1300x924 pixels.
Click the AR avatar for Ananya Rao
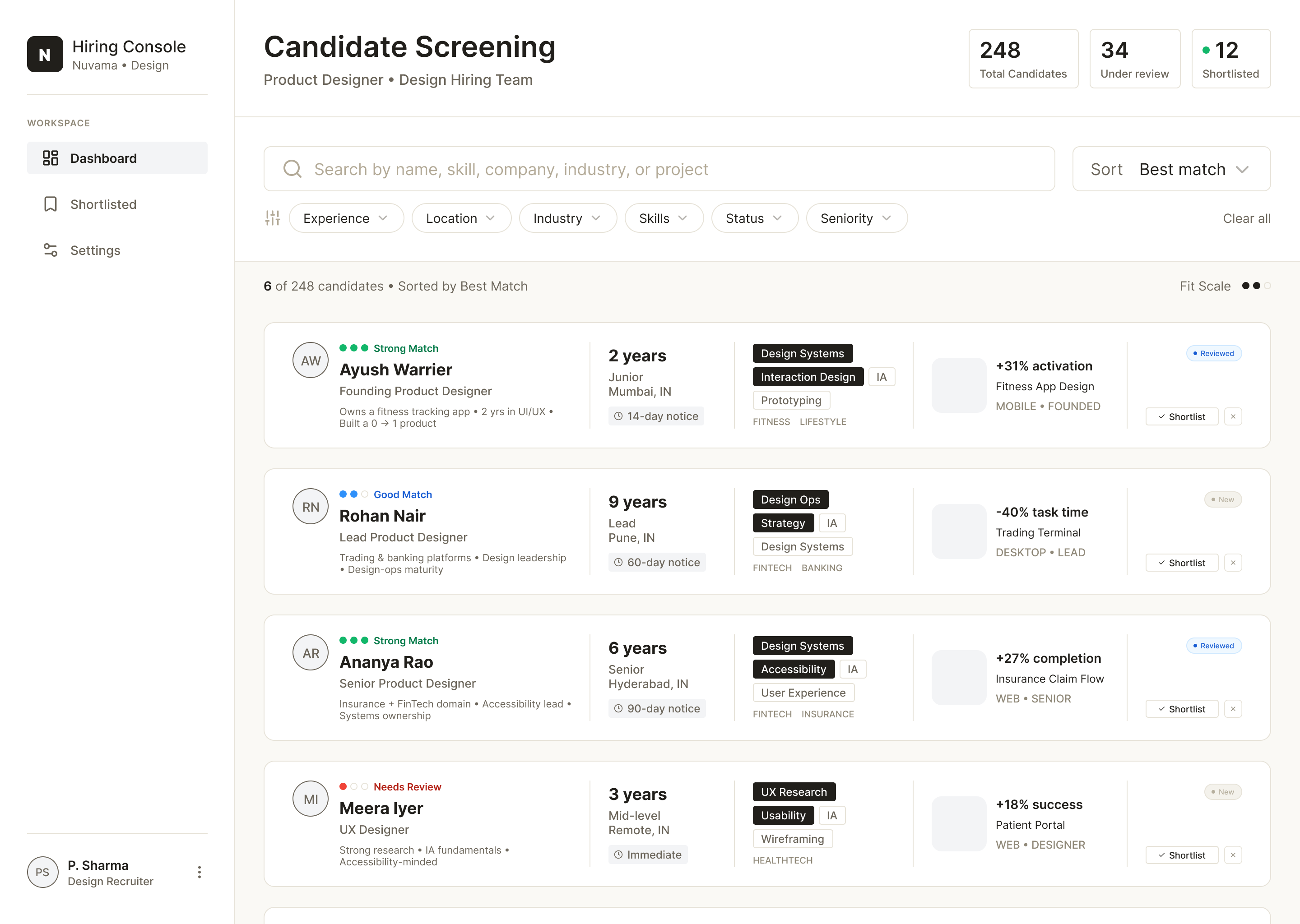[x=311, y=652]
